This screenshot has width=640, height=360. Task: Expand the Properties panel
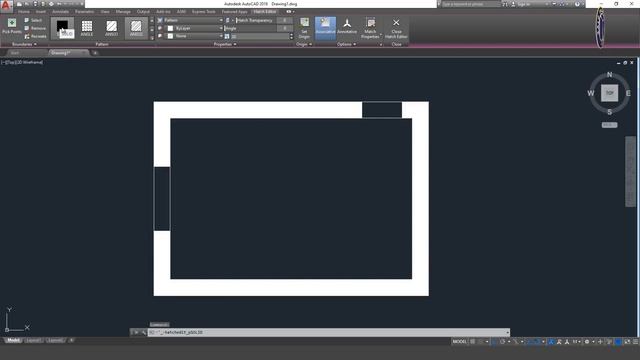[225, 44]
